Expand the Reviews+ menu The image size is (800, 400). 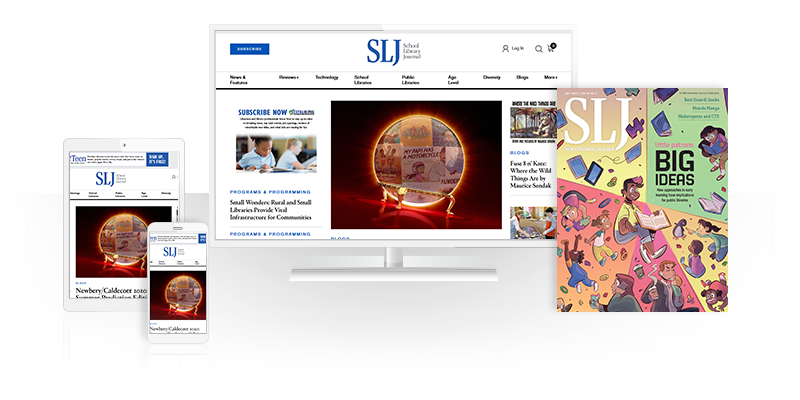click(x=289, y=77)
